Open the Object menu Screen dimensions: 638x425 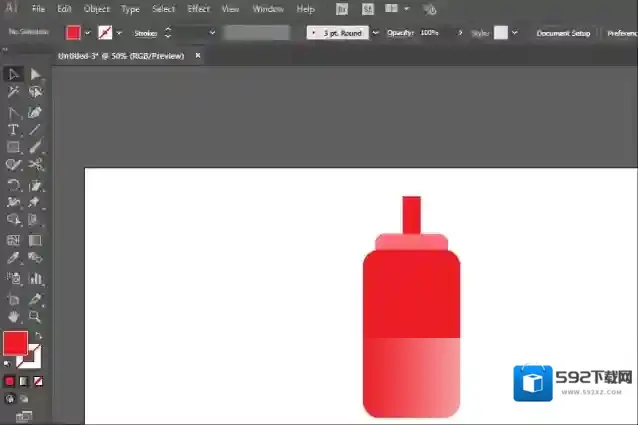click(98, 9)
